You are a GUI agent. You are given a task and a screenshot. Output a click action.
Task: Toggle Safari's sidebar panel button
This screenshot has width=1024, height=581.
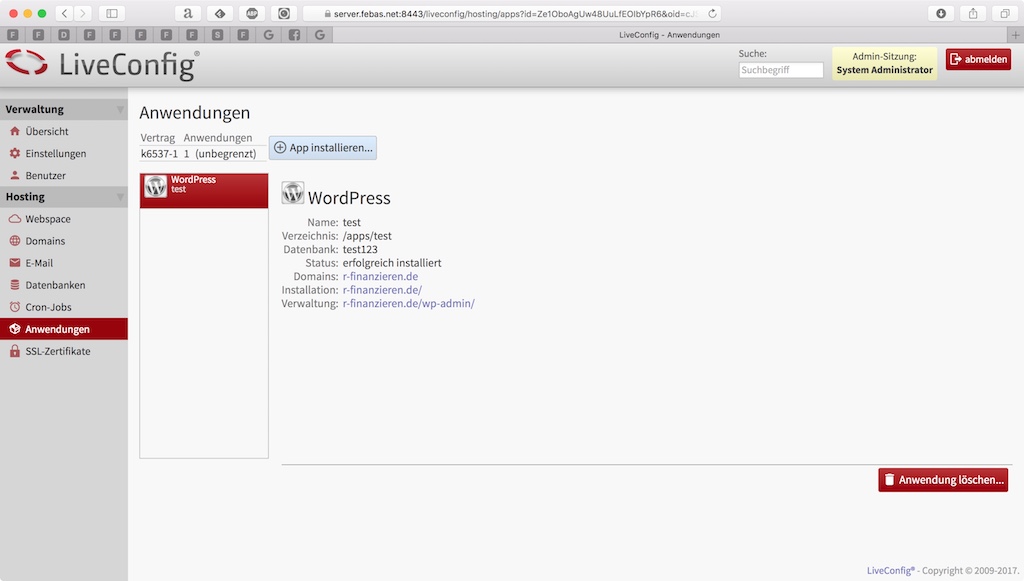pos(112,13)
